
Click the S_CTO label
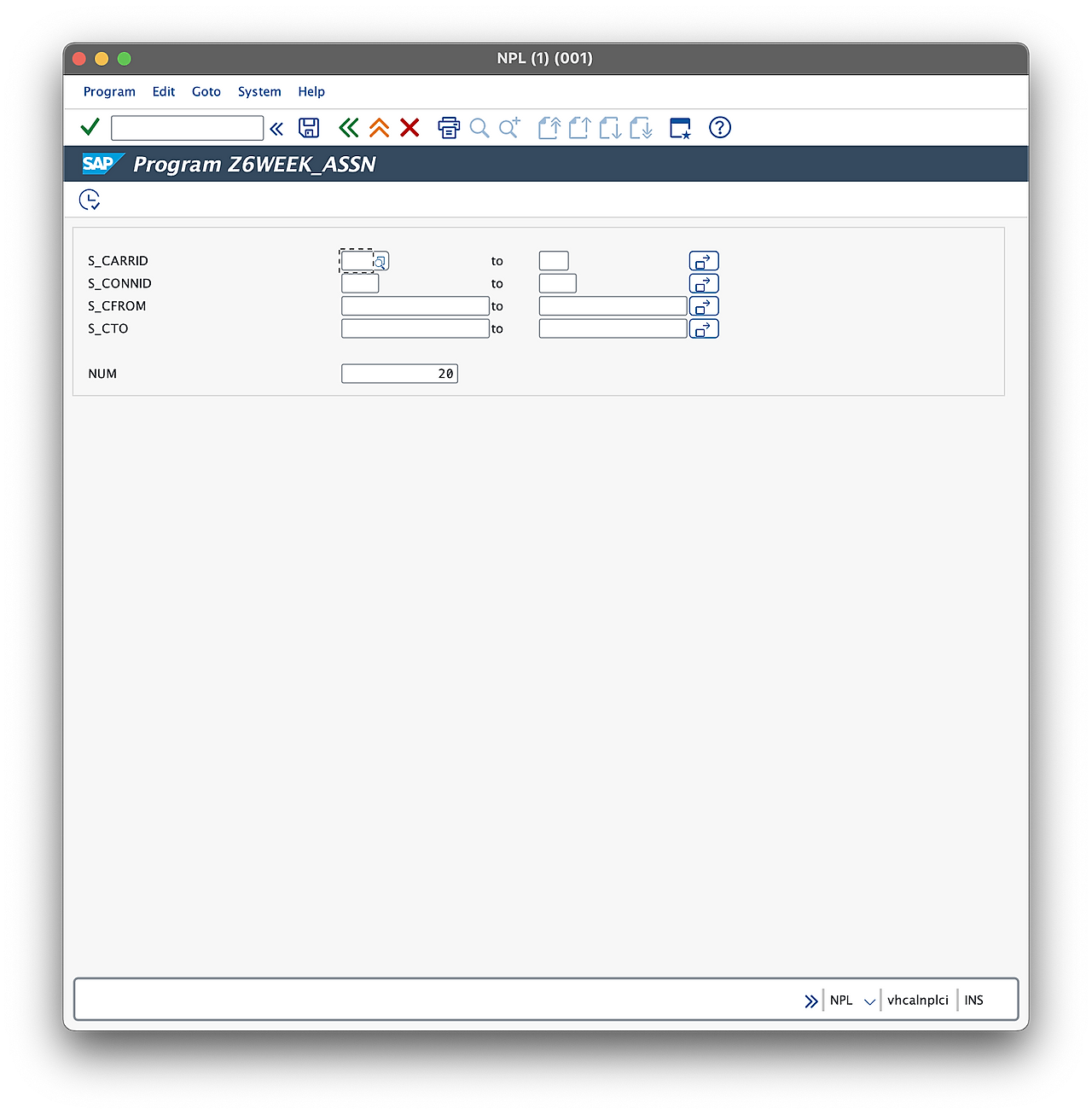click(108, 328)
